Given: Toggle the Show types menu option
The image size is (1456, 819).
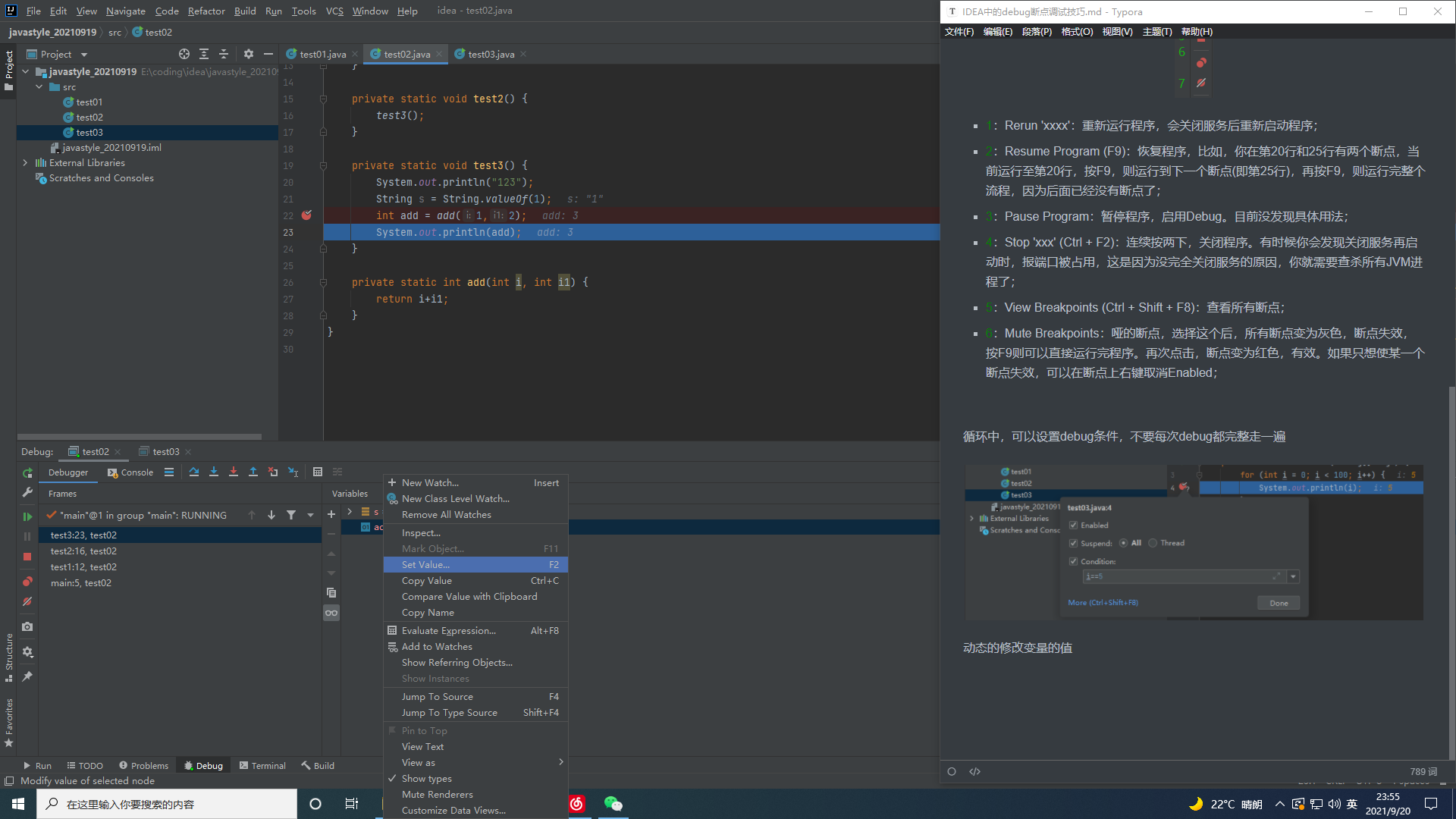Looking at the screenshot, I should [426, 779].
